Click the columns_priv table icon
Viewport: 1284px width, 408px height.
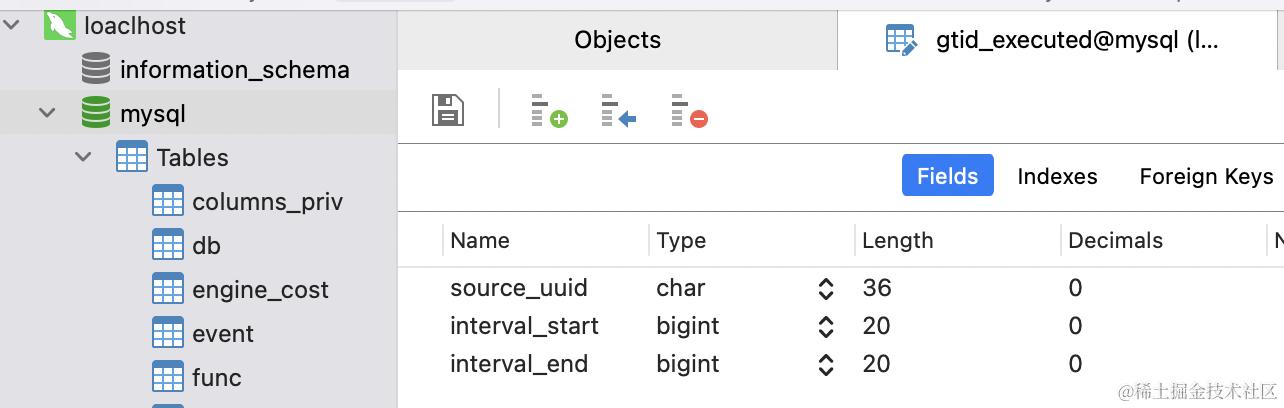point(168,201)
